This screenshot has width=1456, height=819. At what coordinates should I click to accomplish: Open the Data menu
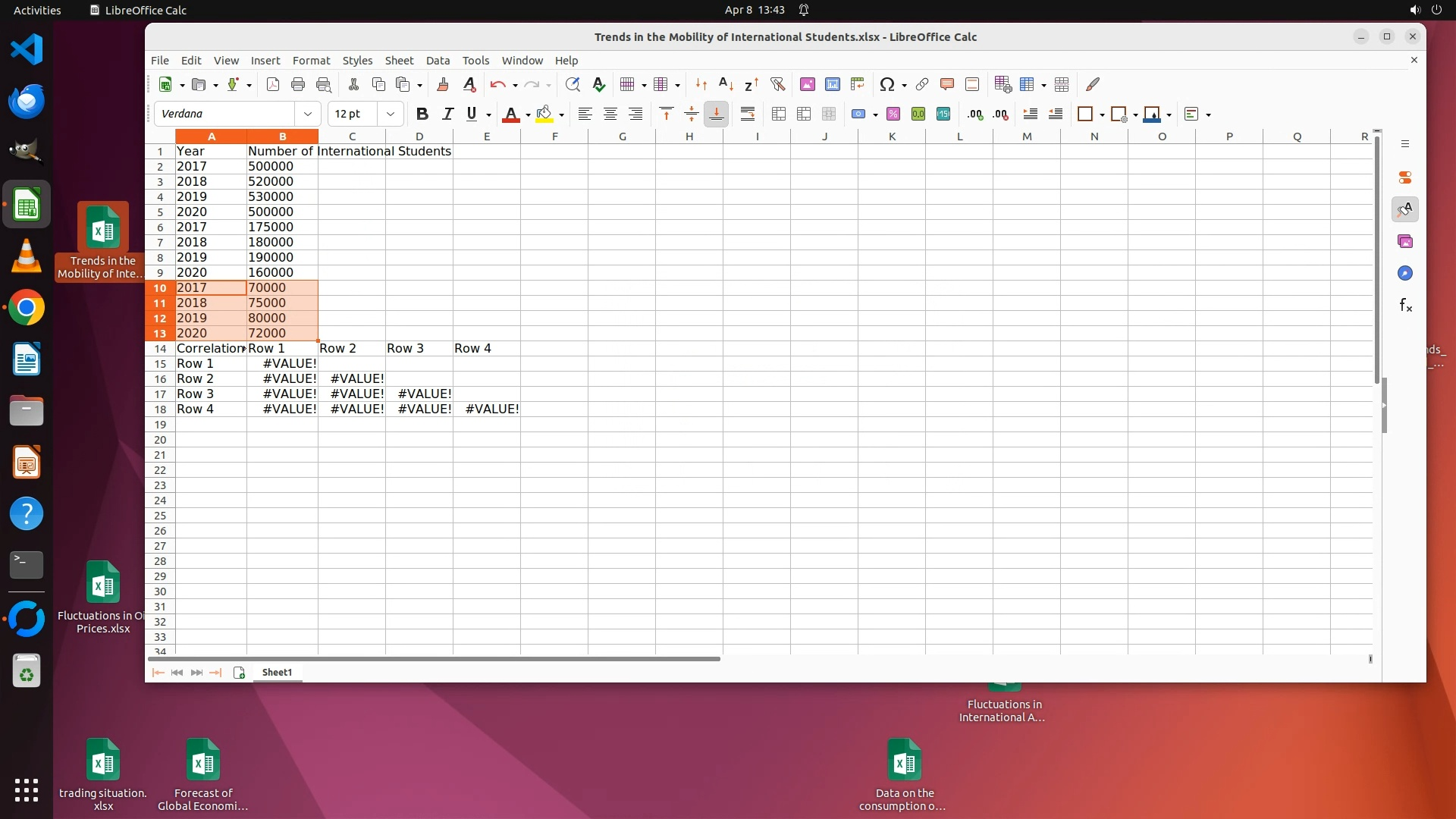point(438,61)
